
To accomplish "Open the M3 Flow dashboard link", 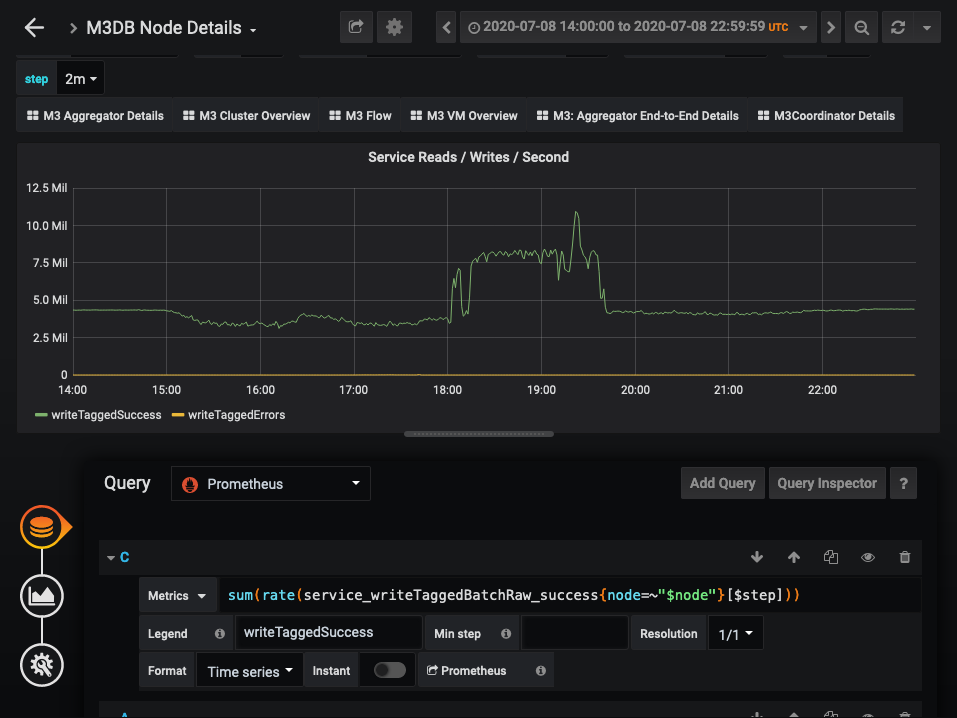I will point(359,115).
